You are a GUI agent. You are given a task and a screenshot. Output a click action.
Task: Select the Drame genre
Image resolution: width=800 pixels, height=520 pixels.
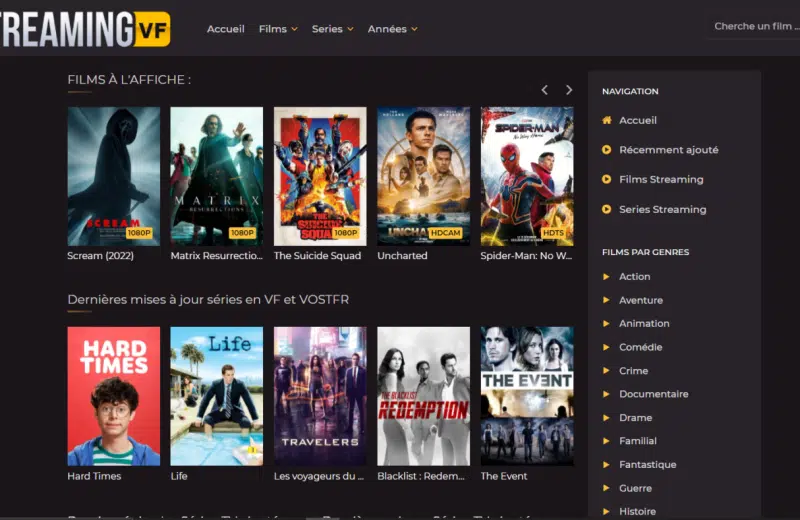[636, 417]
